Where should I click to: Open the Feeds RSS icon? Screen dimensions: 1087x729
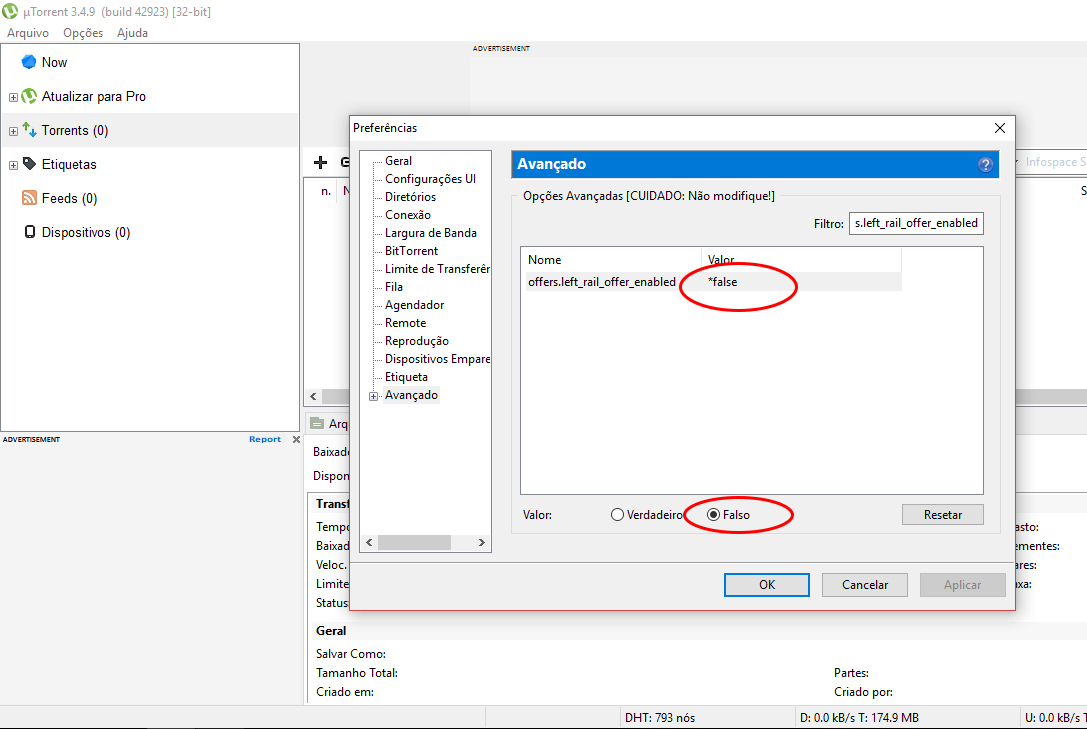point(29,197)
